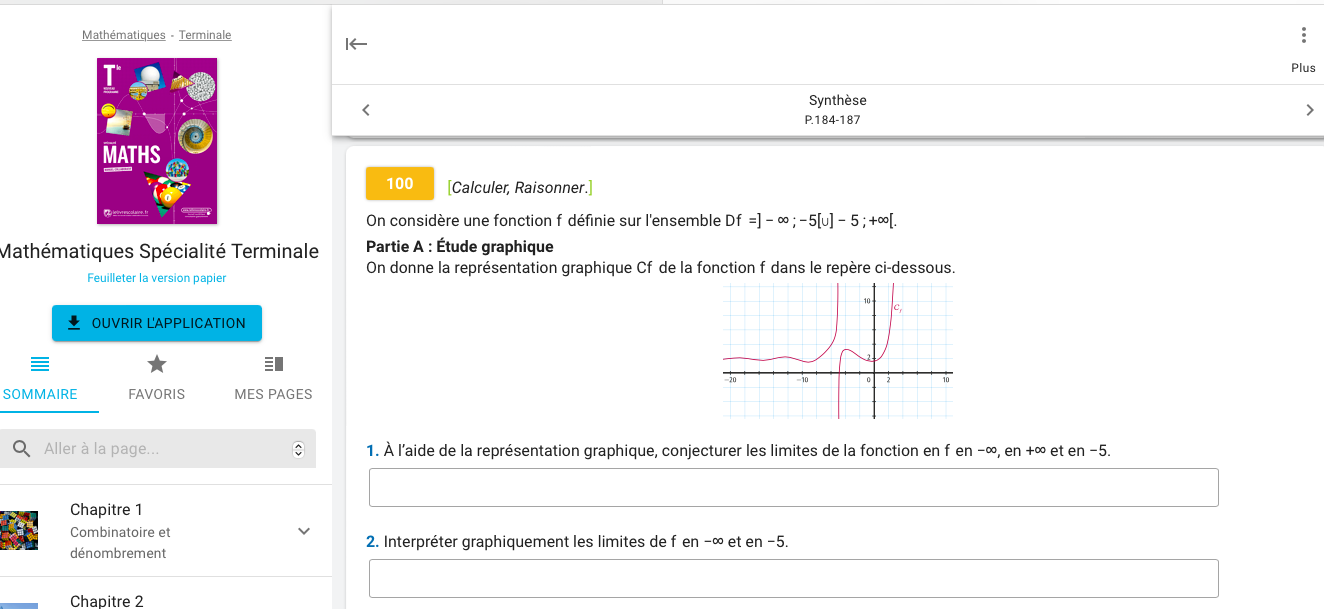Click the Mes Pages icon
The height and width of the screenshot is (609, 1324).
(273, 364)
